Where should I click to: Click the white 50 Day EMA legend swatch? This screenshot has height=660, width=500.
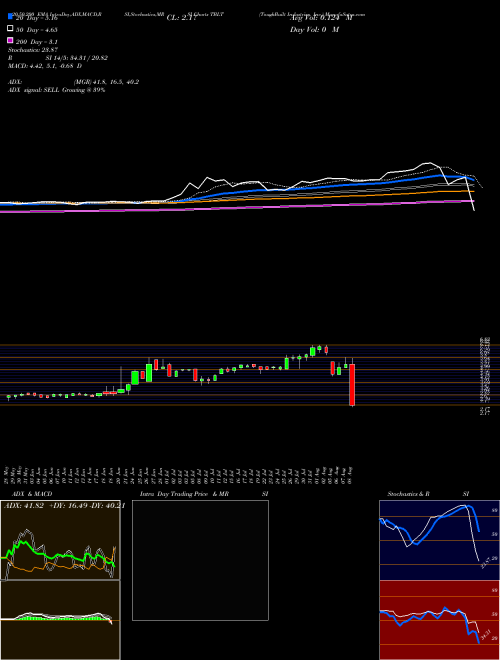[x=10, y=28]
